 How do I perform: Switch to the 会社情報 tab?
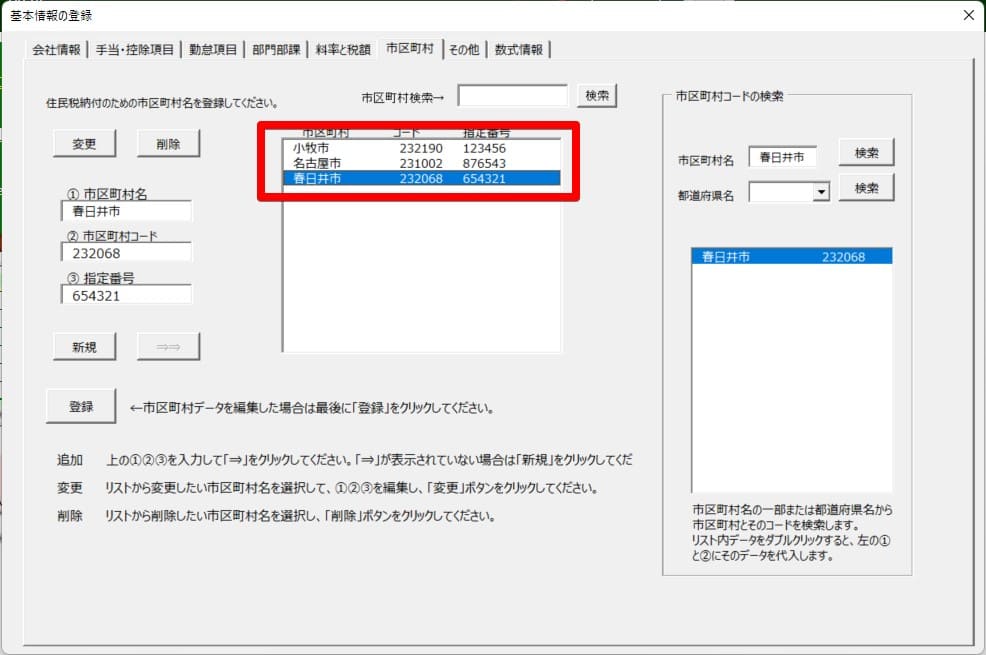point(56,49)
